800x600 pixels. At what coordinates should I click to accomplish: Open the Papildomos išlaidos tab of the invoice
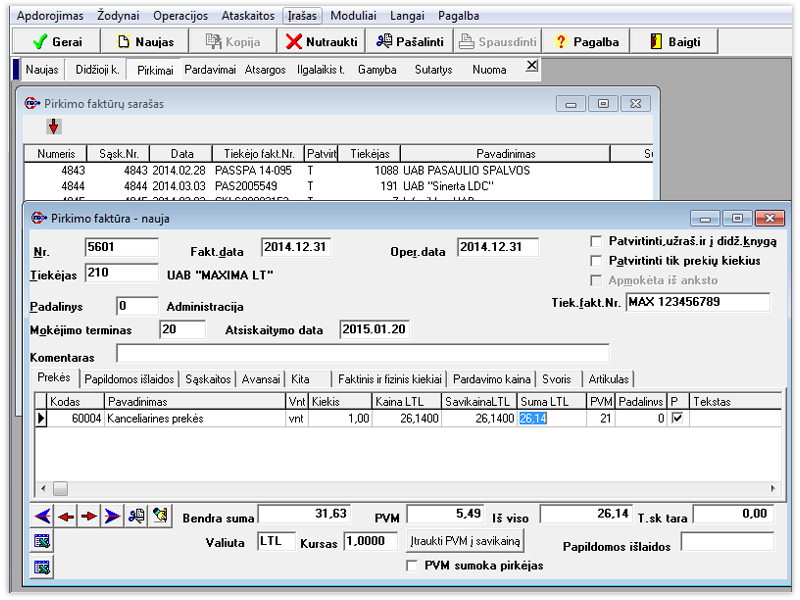pos(129,379)
